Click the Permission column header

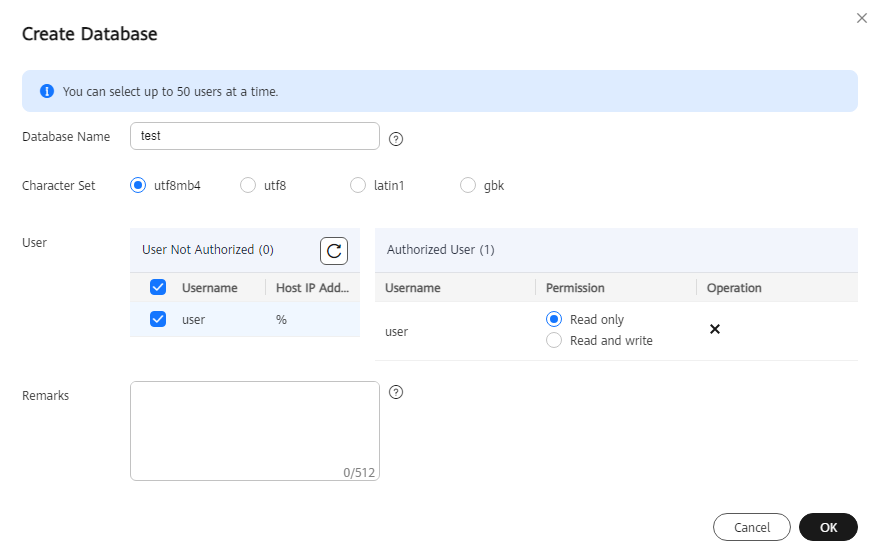tap(575, 288)
